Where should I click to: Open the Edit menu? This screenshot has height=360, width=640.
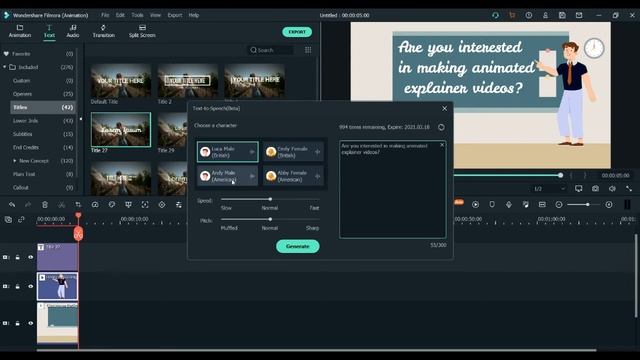click(x=120, y=15)
